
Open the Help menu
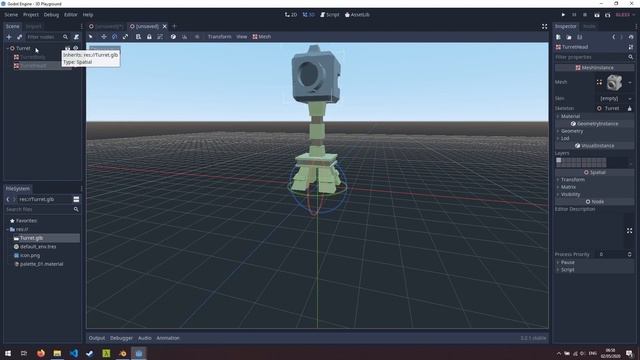88,15
